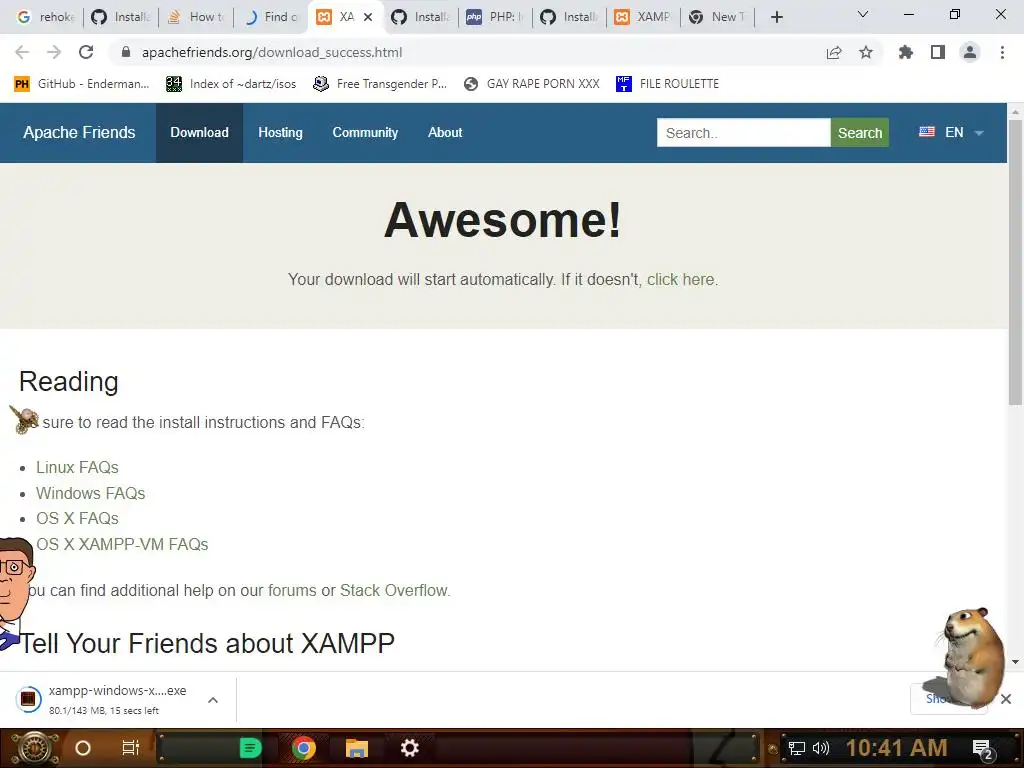The width and height of the screenshot is (1024, 768).
Task: Click the address bar URL
Action: (x=272, y=52)
